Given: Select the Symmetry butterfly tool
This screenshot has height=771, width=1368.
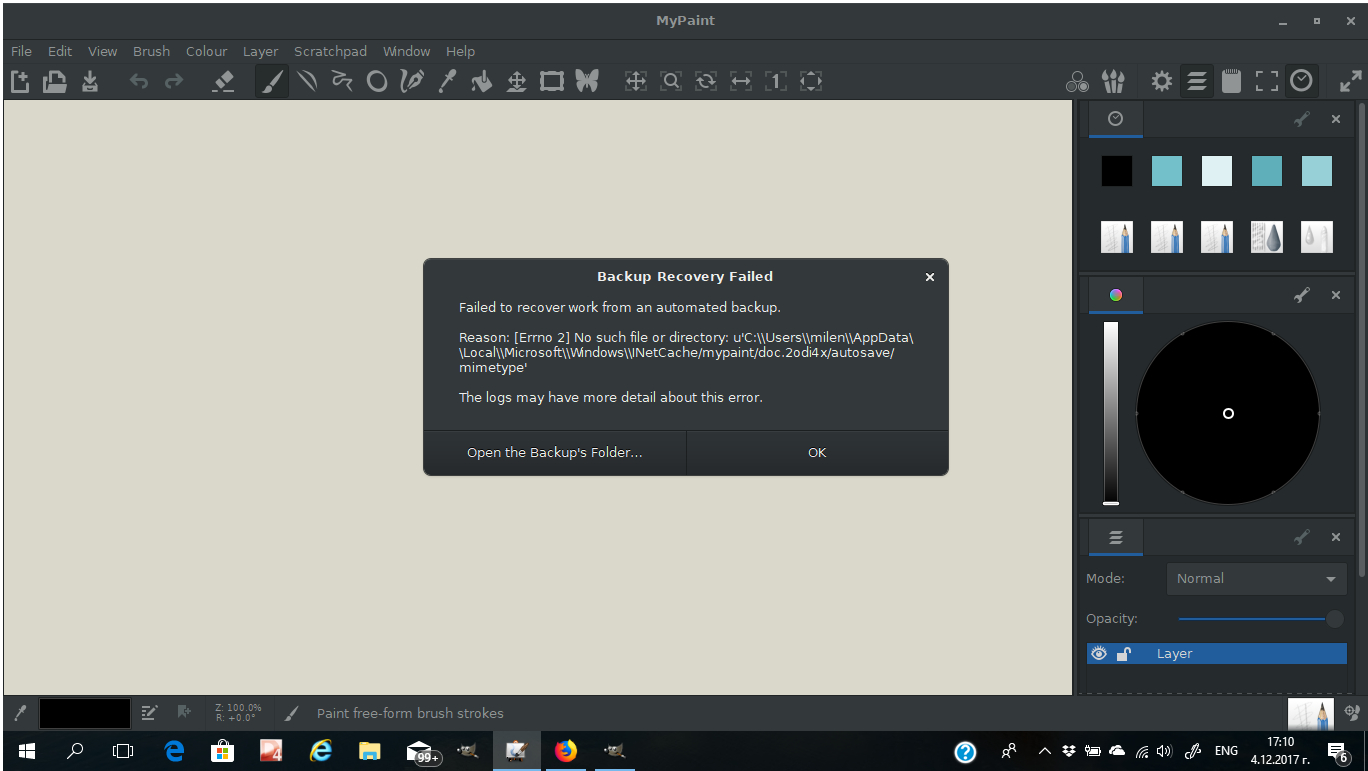Looking at the screenshot, I should tap(587, 81).
